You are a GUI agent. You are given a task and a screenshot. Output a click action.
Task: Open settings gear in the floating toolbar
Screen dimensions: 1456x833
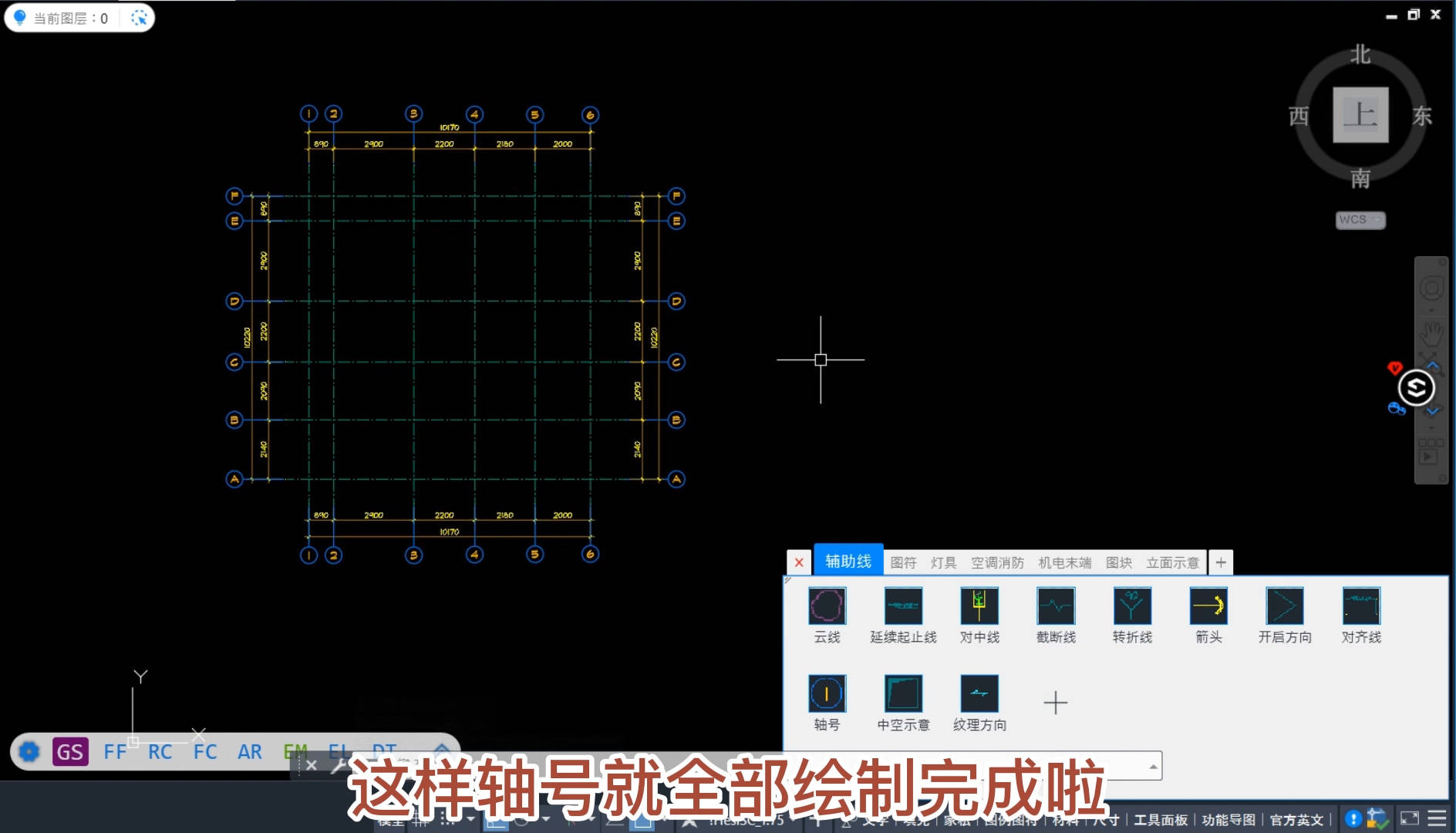pyautogui.click(x=29, y=751)
